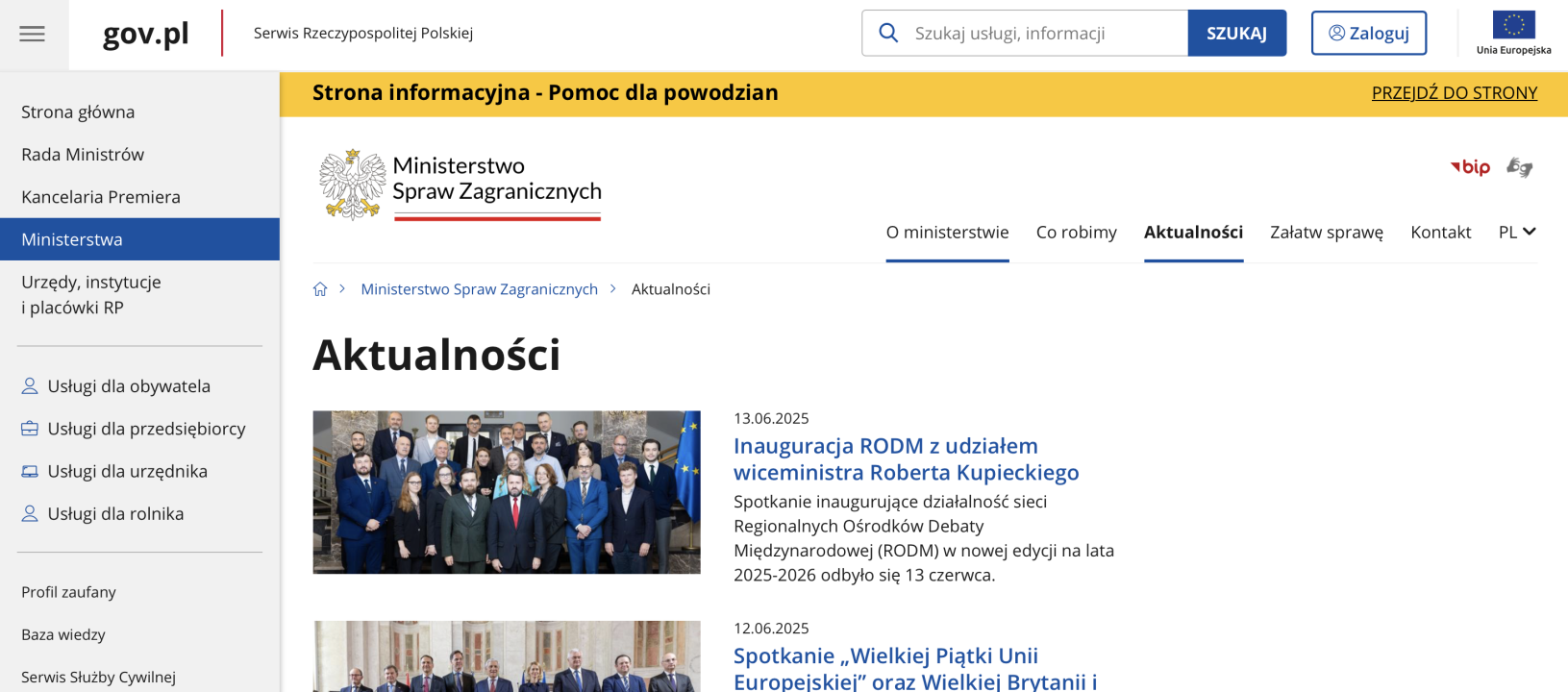Click the briefcase icon for przedsiębiorcy
Screen dimensions: 1568x692
tap(30, 429)
